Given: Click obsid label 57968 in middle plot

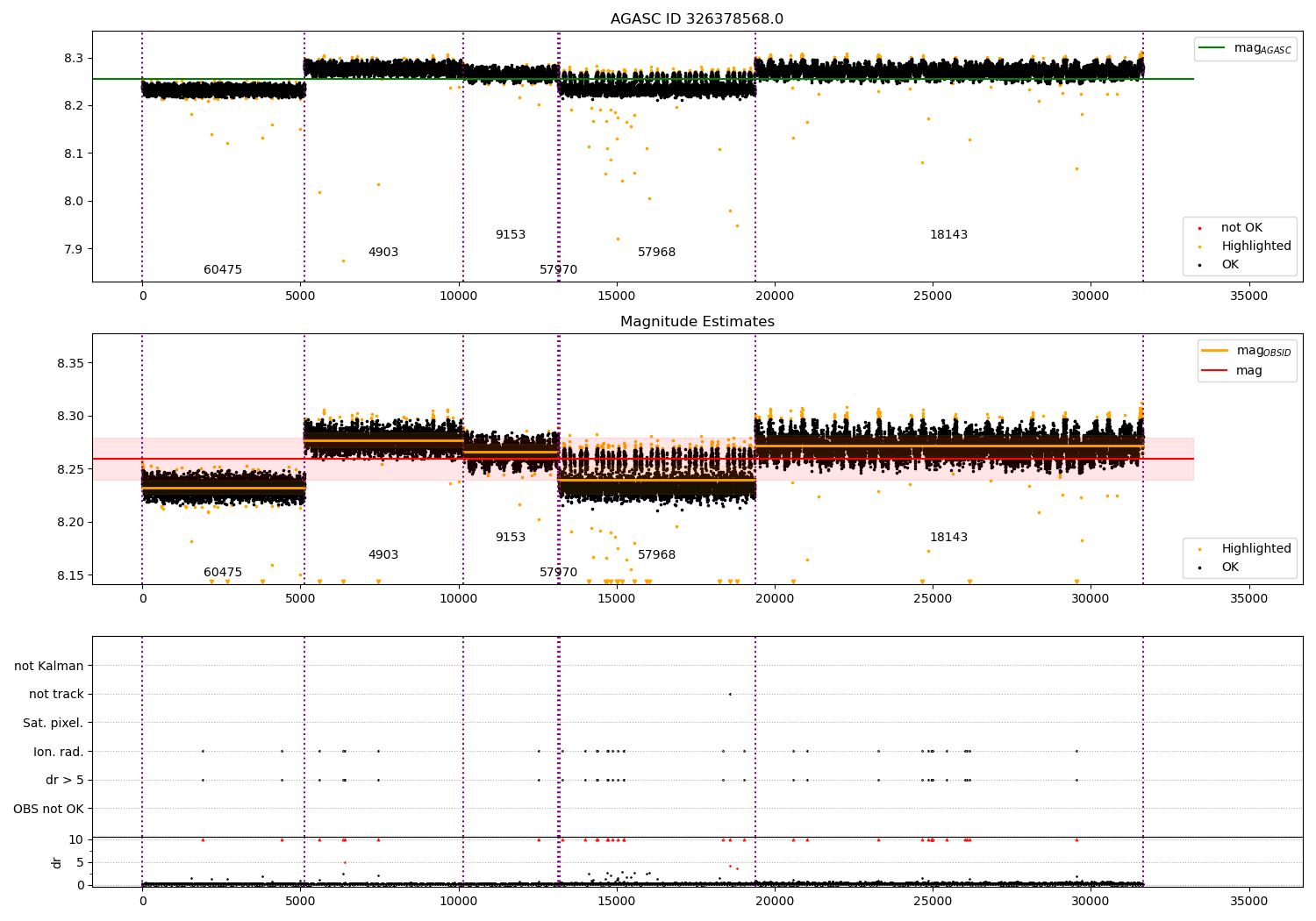Looking at the screenshot, I should coord(657,555).
